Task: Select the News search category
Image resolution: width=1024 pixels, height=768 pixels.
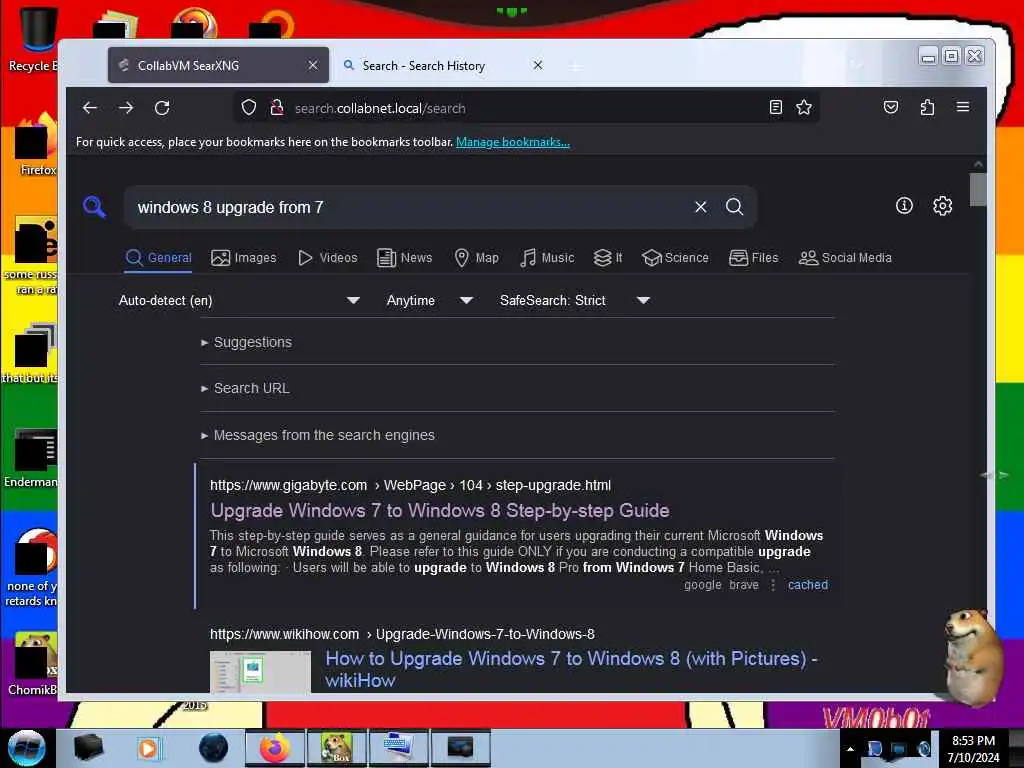Action: [405, 258]
